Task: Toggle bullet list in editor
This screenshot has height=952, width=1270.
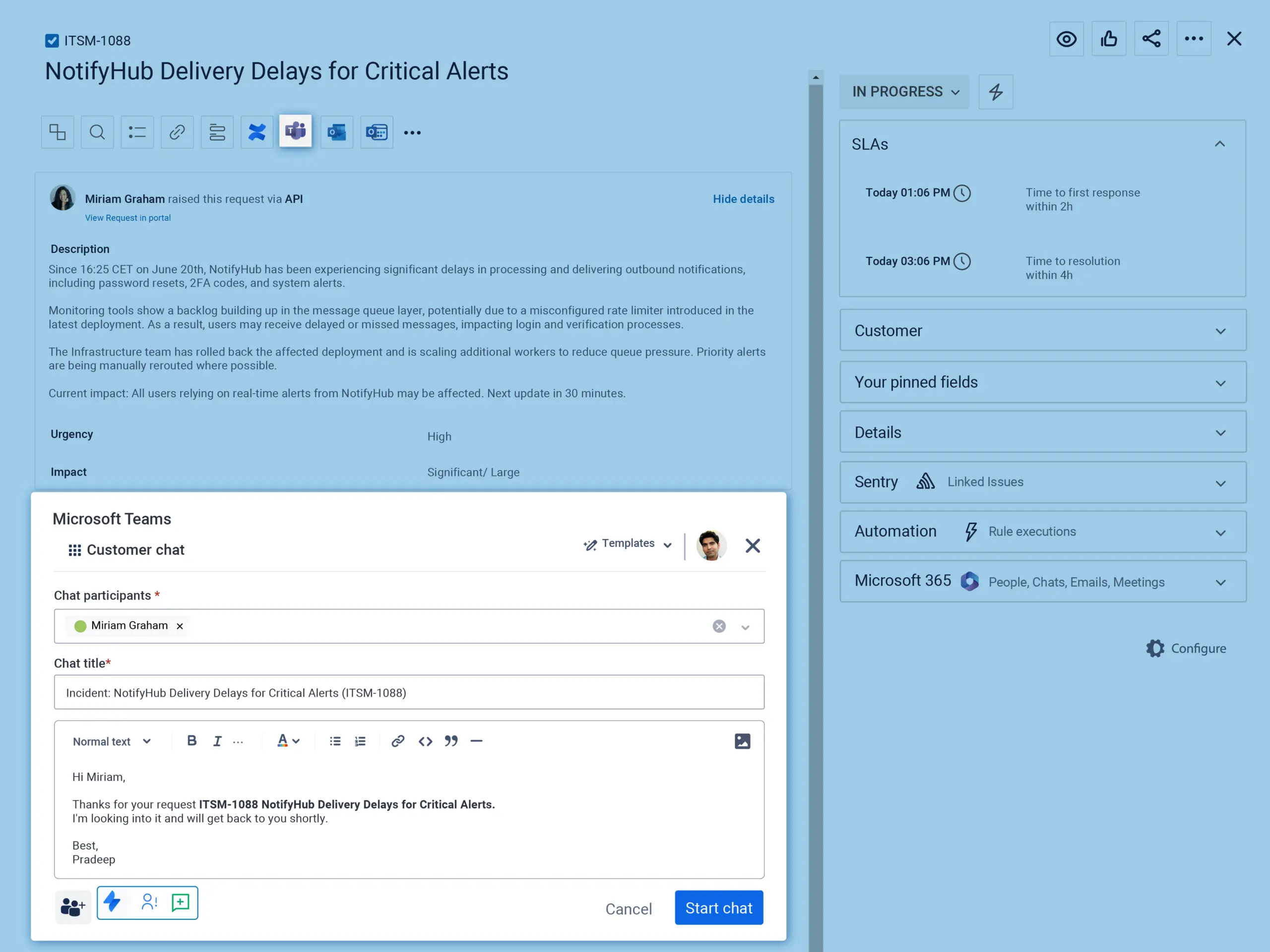Action: (x=335, y=741)
